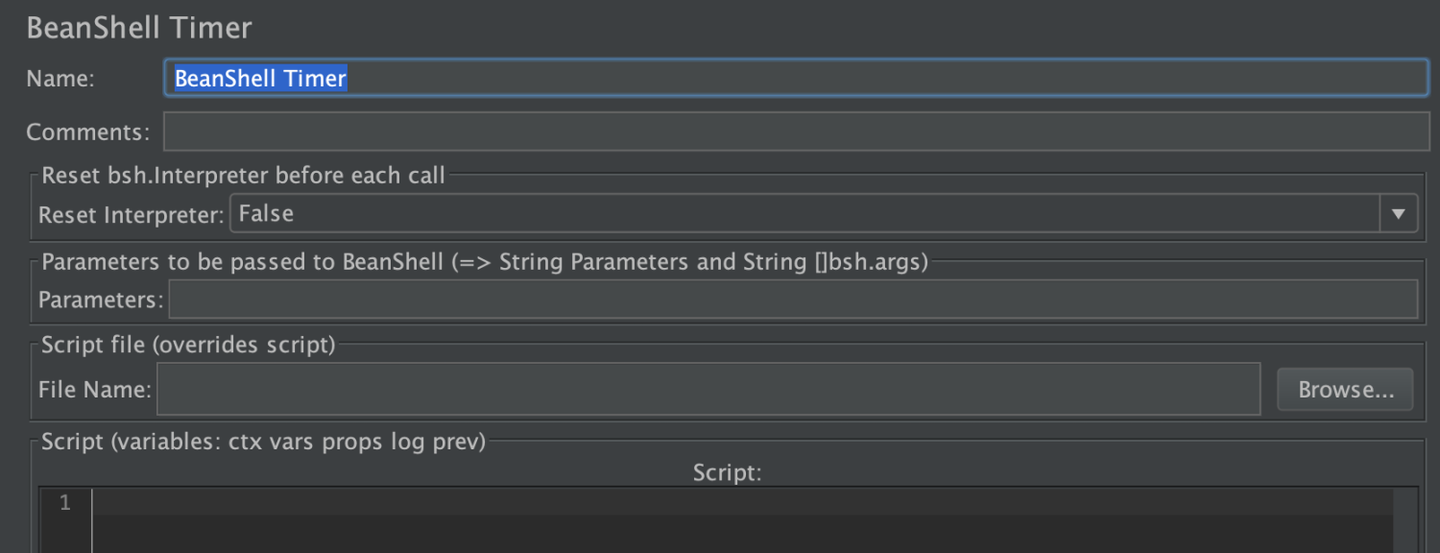The image size is (1440, 553).
Task: Click the Parameters: label
Action: pyautogui.click(x=100, y=300)
